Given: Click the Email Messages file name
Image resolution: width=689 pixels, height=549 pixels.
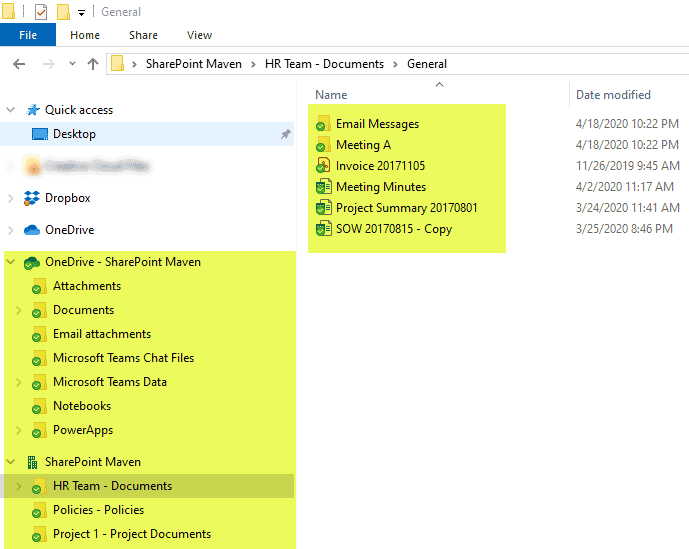Looking at the screenshot, I should pos(377,124).
